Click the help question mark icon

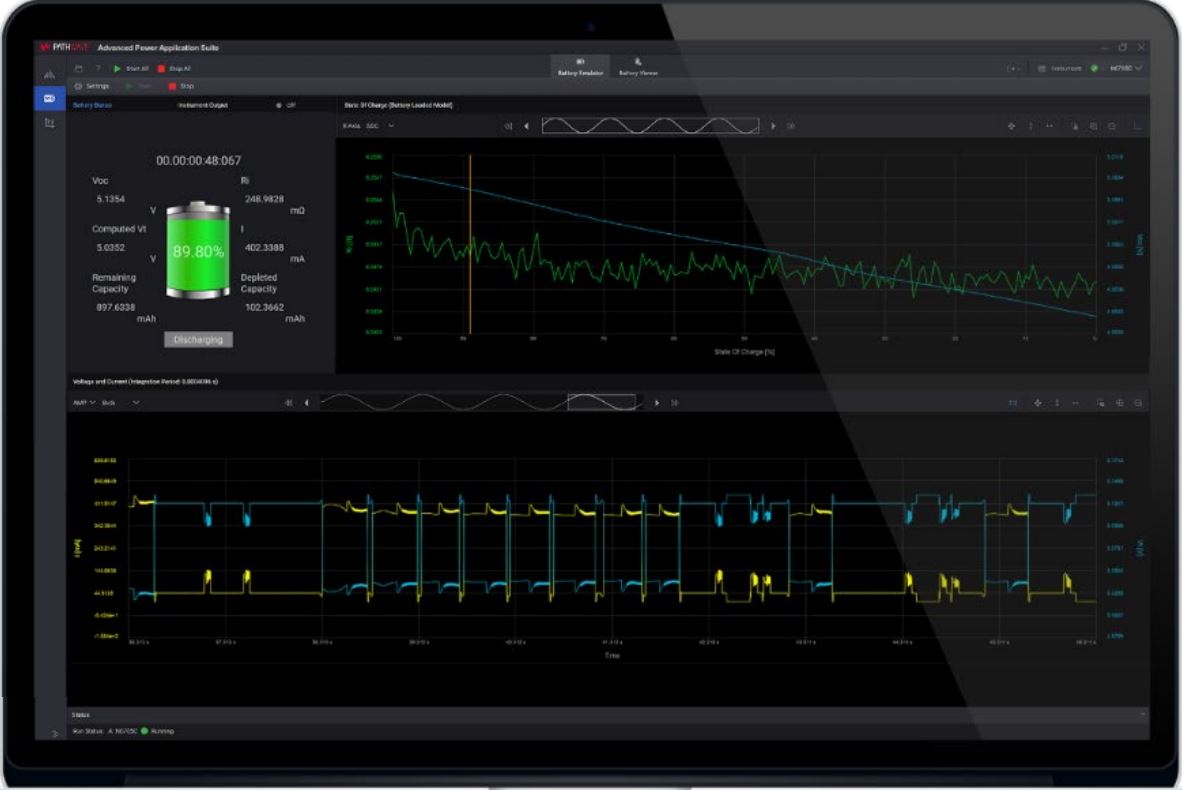click(98, 69)
